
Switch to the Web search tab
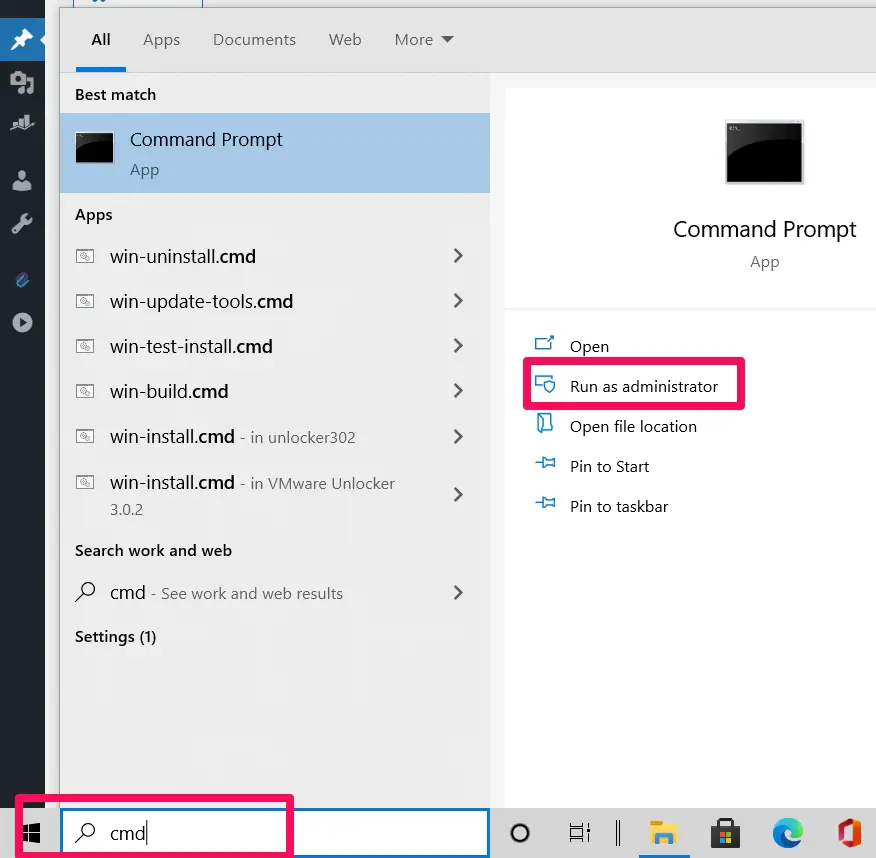(345, 40)
